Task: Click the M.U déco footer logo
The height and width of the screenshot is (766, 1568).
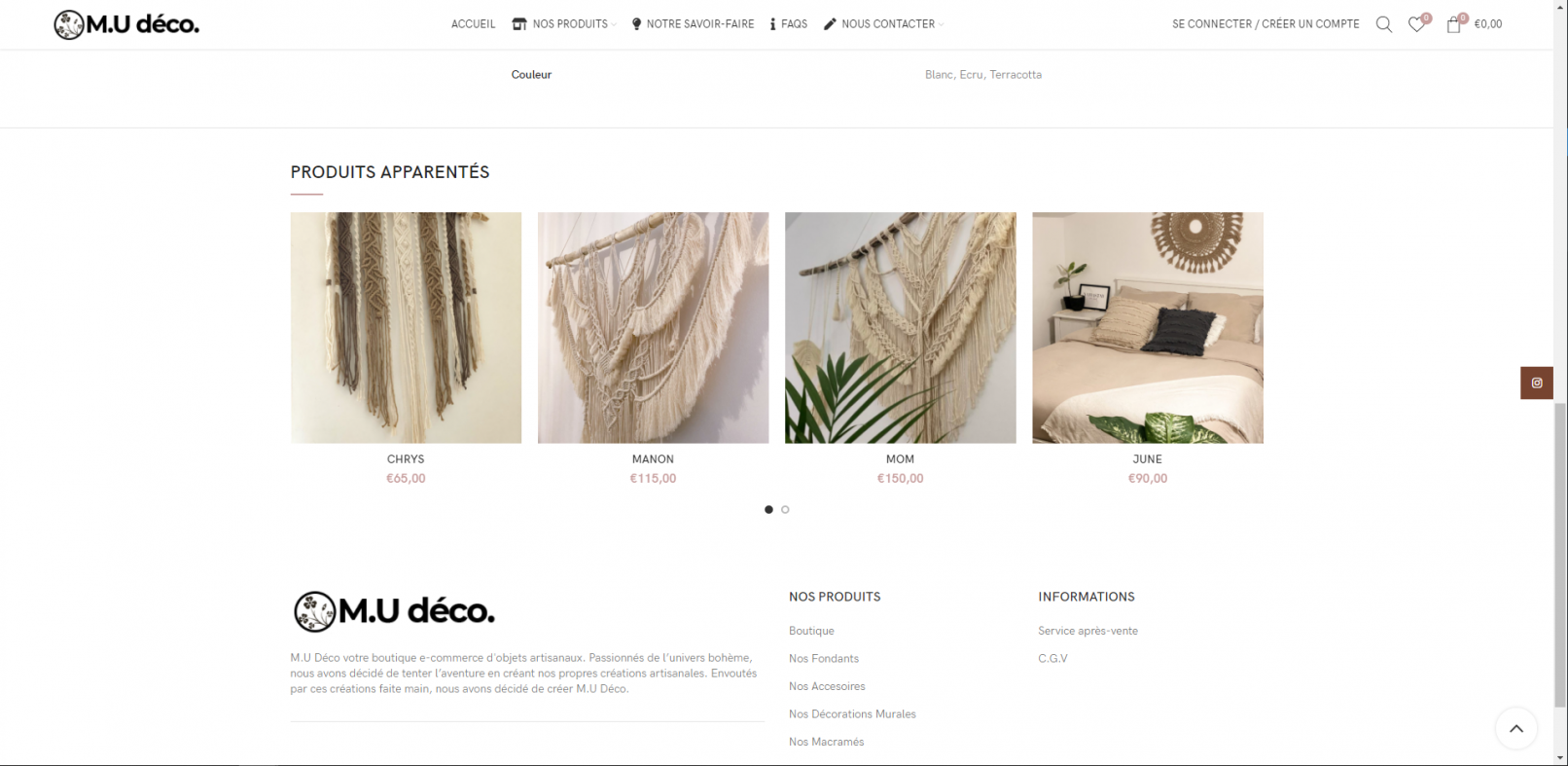Action: 394,611
